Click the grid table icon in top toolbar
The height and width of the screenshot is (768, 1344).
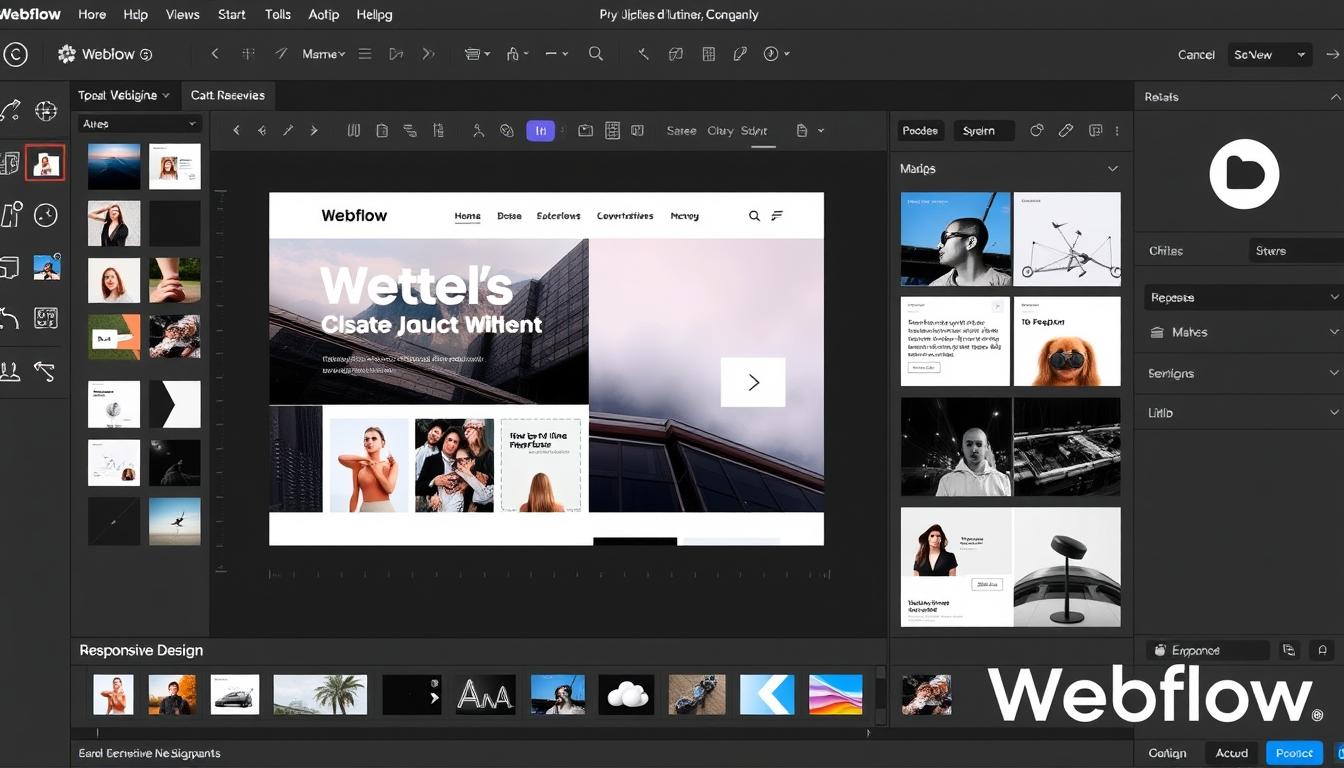click(708, 54)
